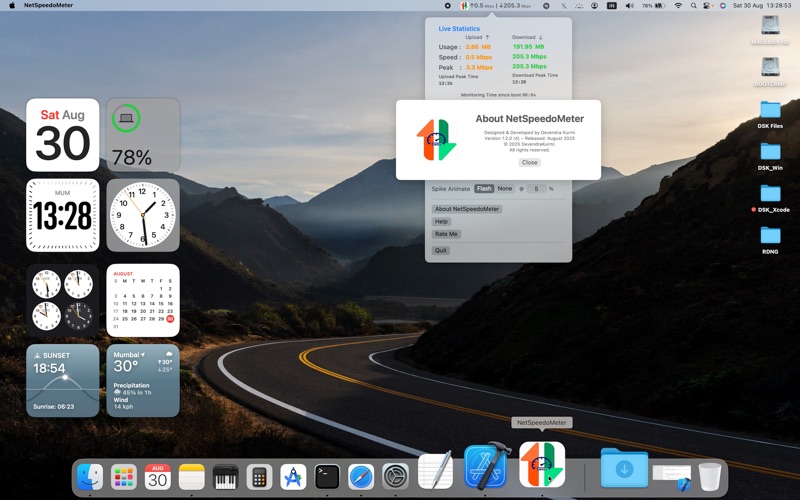Select the RDNG folder on desktop
Screen dimensions: 800x500
(x=770, y=240)
